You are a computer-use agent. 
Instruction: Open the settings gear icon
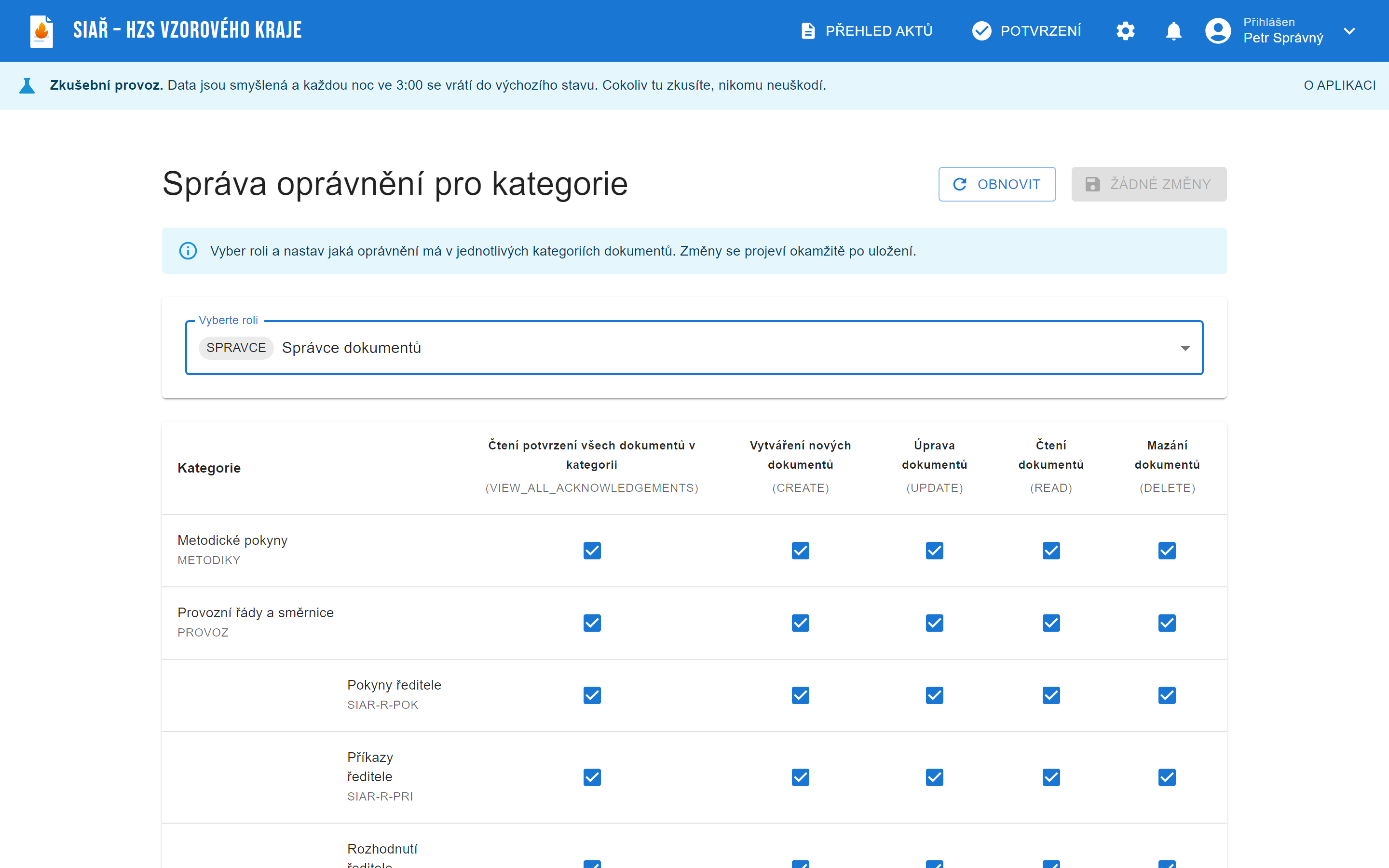point(1125,31)
